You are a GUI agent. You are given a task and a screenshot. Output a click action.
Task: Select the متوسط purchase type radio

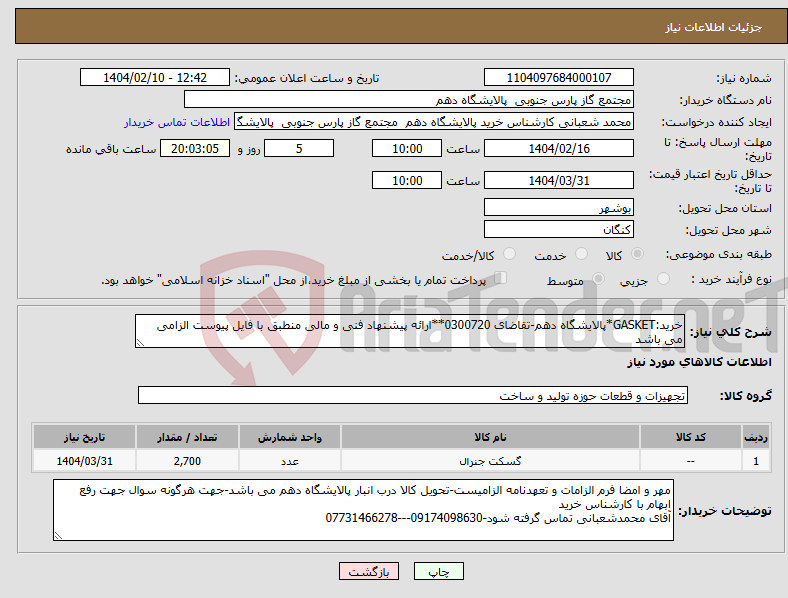click(599, 279)
